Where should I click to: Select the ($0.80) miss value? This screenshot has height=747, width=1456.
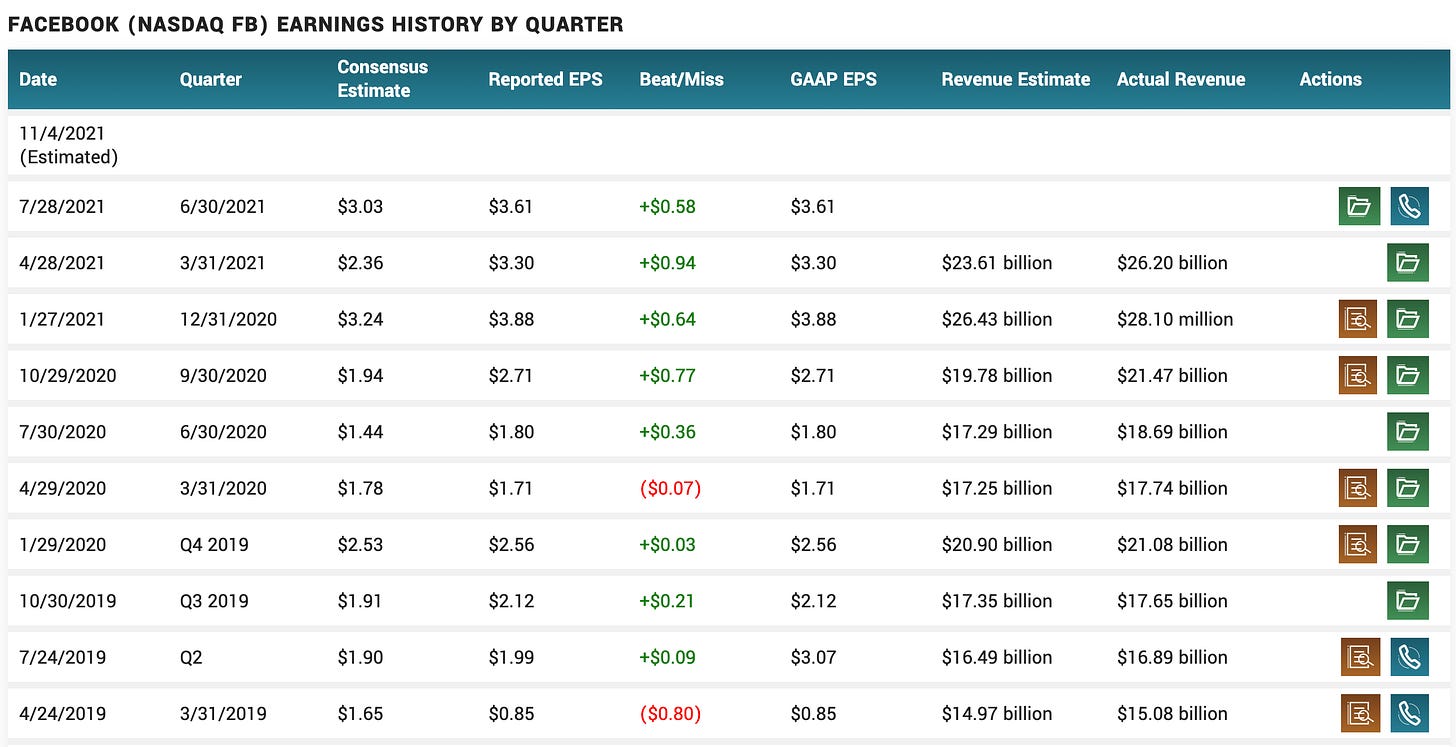coord(670,714)
